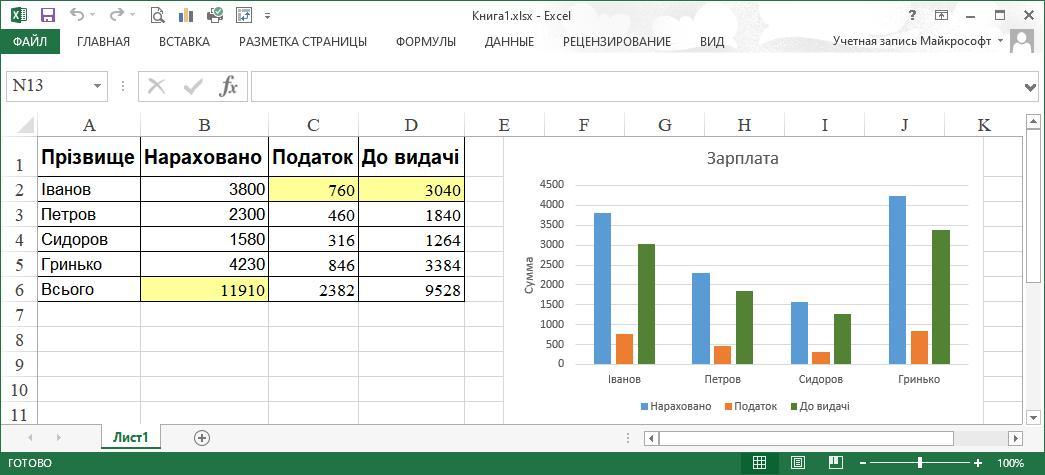Expand the formula bar chevron
Viewport: 1045px width, 475px height.
(x=1030, y=87)
